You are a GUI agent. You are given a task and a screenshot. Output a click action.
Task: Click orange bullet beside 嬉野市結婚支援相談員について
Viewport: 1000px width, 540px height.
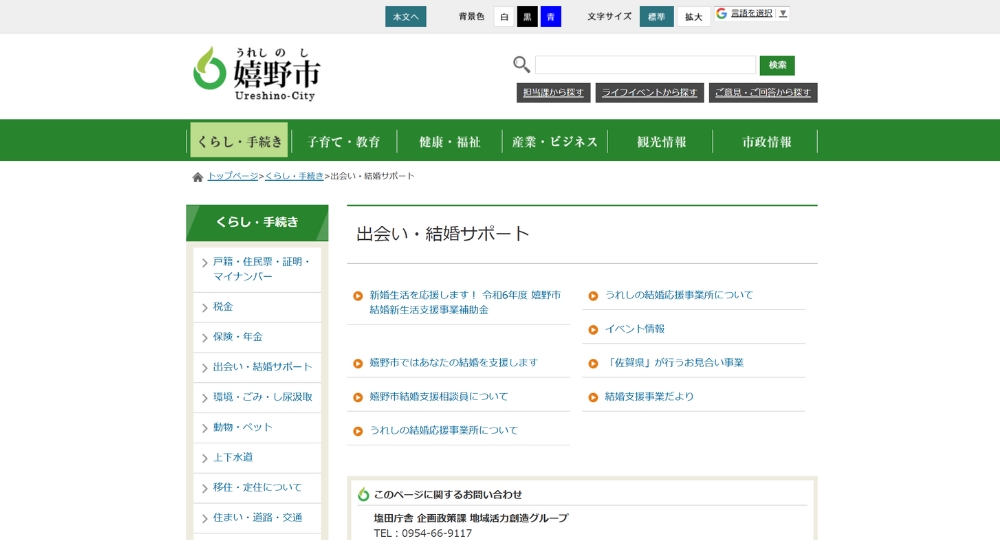coord(358,397)
